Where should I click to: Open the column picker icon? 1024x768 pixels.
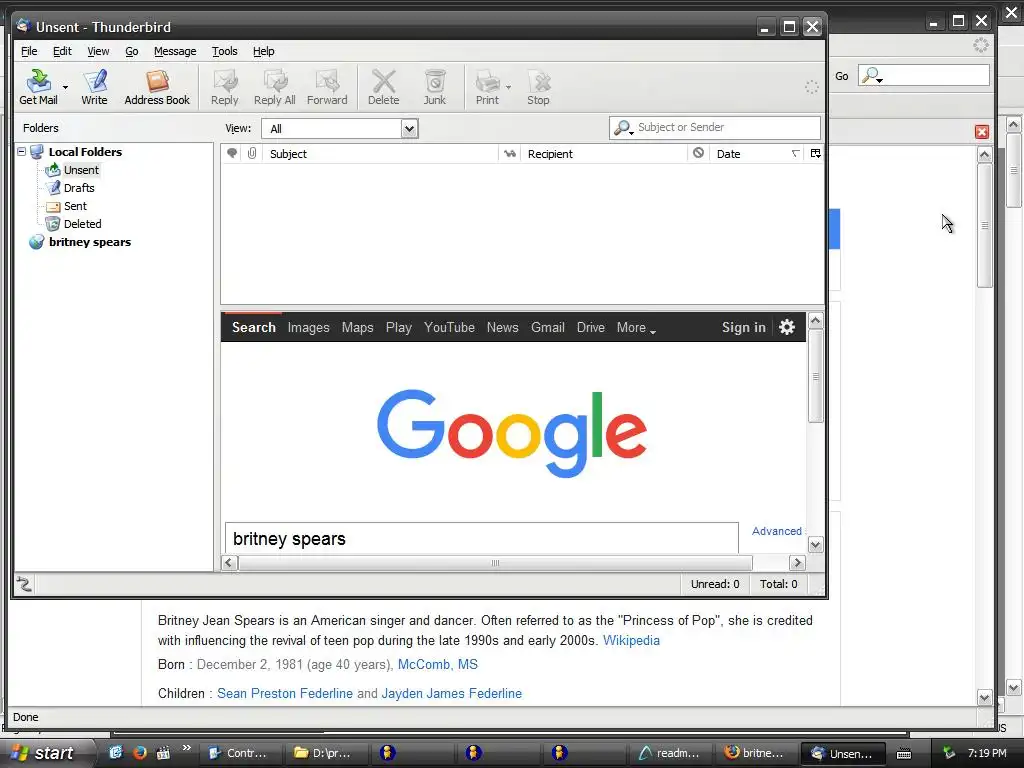(x=816, y=153)
